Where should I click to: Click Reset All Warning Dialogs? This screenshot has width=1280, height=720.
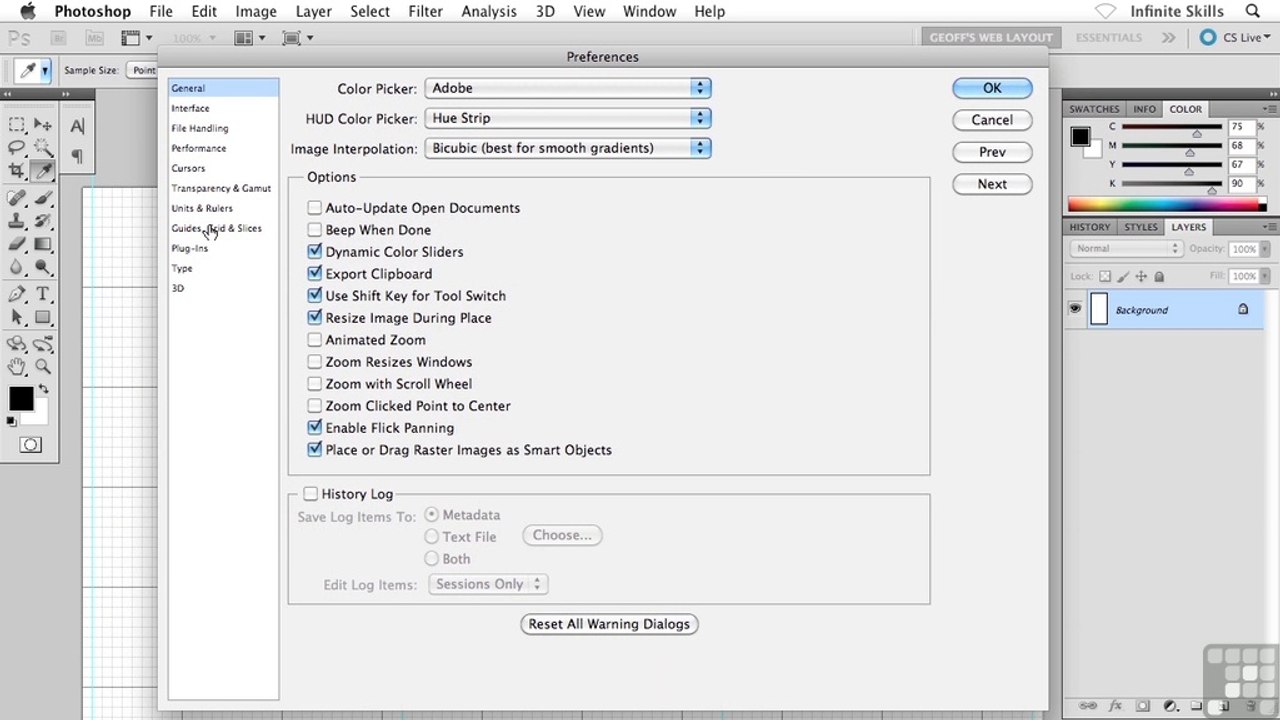click(x=609, y=624)
